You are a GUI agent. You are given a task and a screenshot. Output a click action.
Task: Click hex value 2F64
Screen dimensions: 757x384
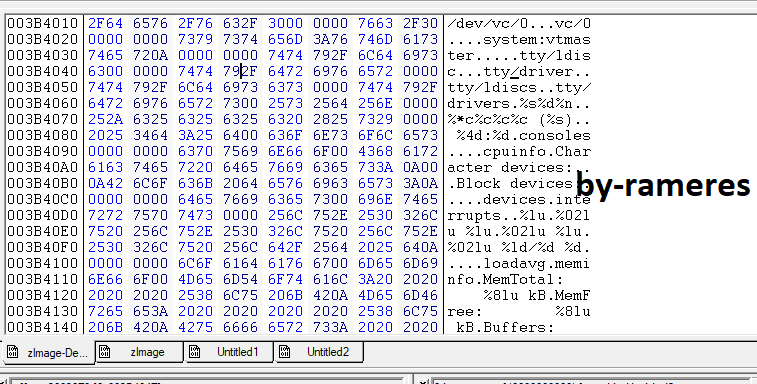click(x=105, y=23)
